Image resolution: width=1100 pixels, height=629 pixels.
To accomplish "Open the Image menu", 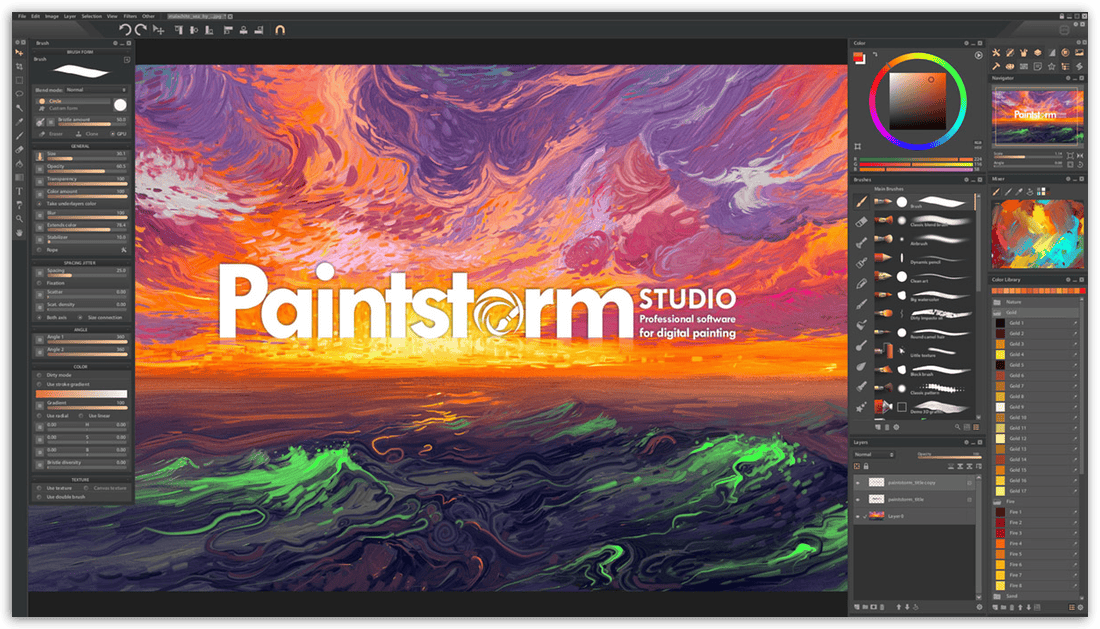I will click(52, 16).
